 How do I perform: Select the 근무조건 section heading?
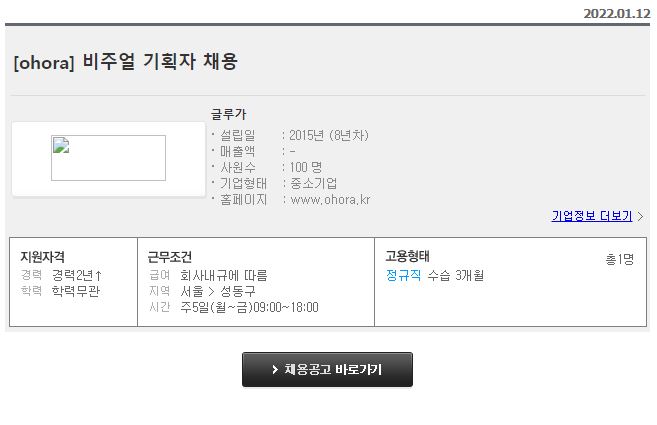169,257
